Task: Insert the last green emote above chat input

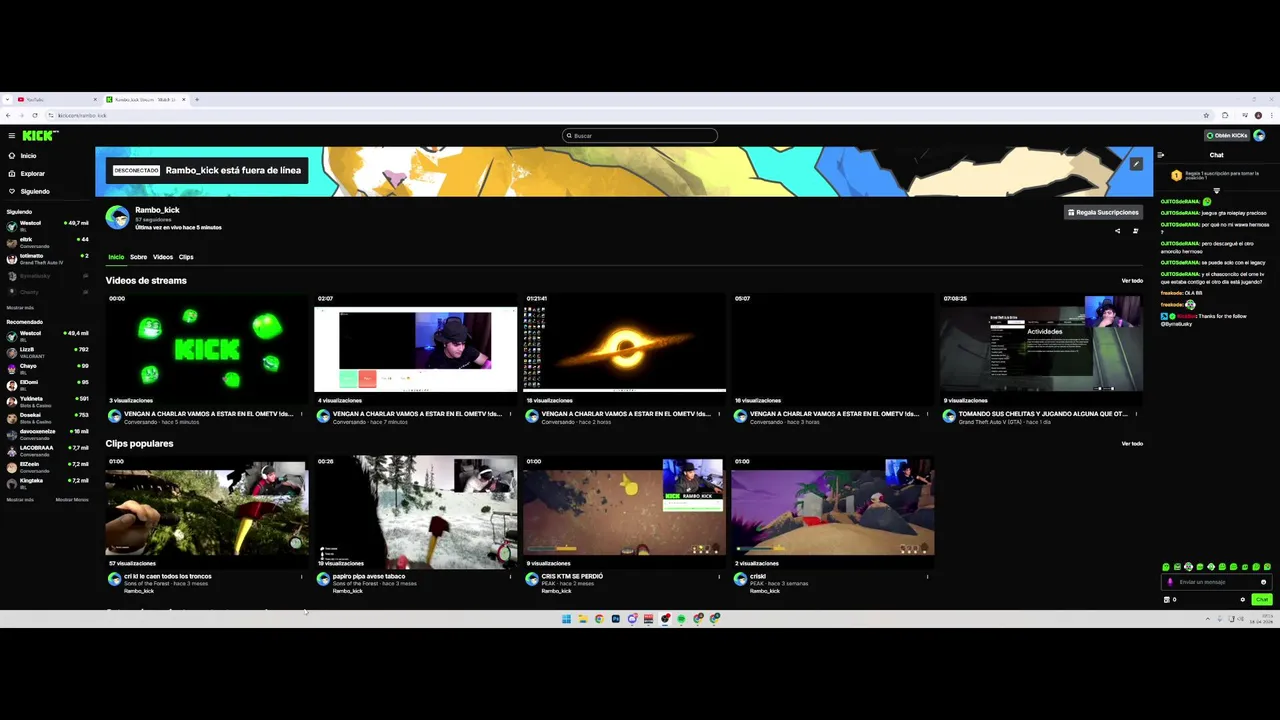Action: pos(1268,567)
